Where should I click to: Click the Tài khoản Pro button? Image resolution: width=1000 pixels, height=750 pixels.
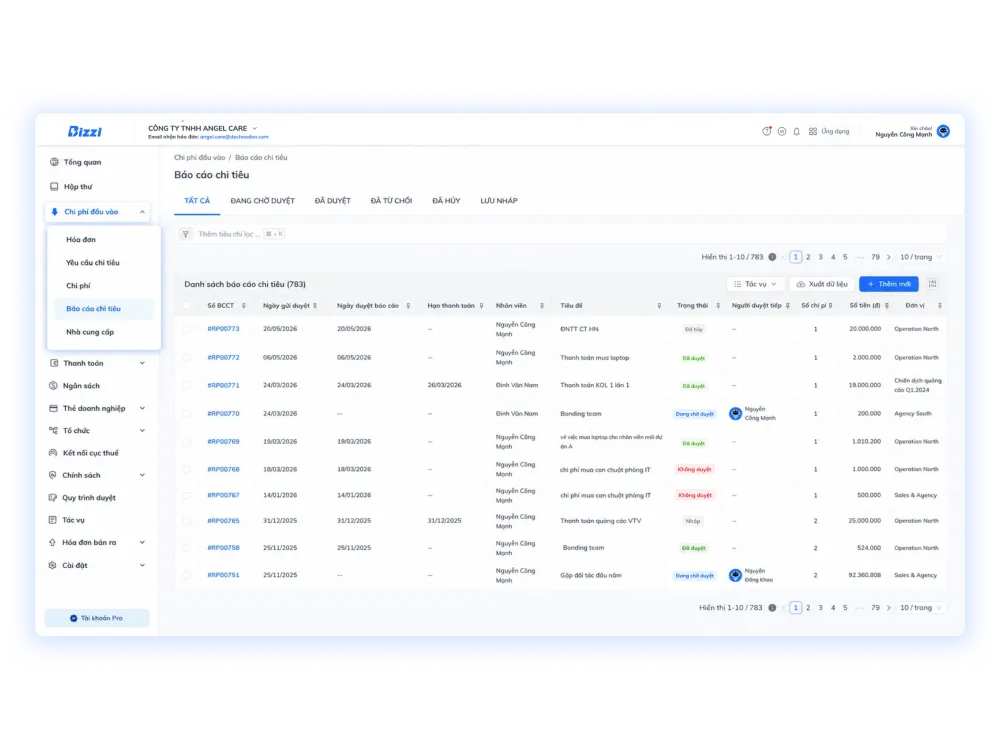click(97, 618)
